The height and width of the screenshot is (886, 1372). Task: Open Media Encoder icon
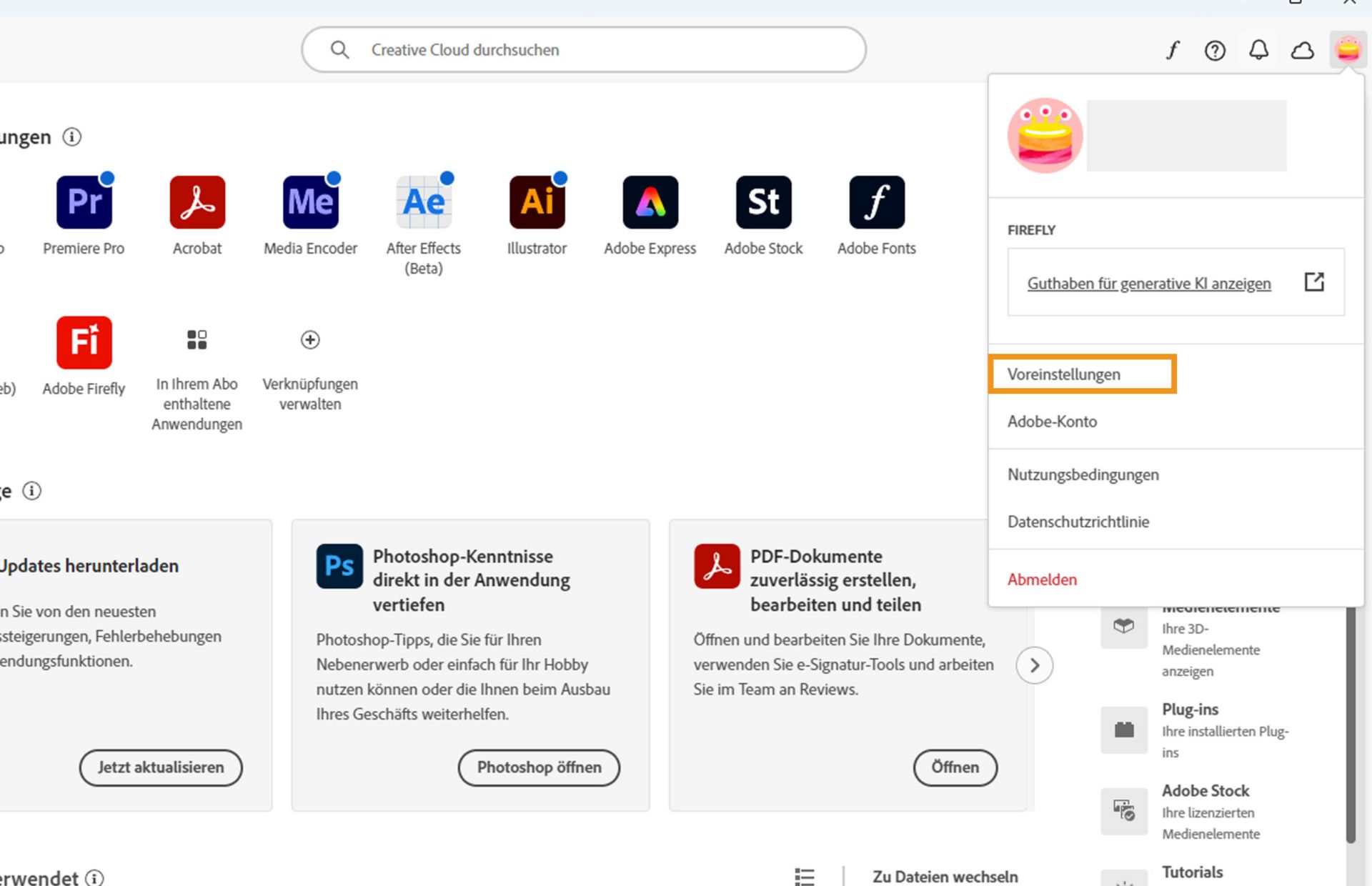pyautogui.click(x=310, y=202)
